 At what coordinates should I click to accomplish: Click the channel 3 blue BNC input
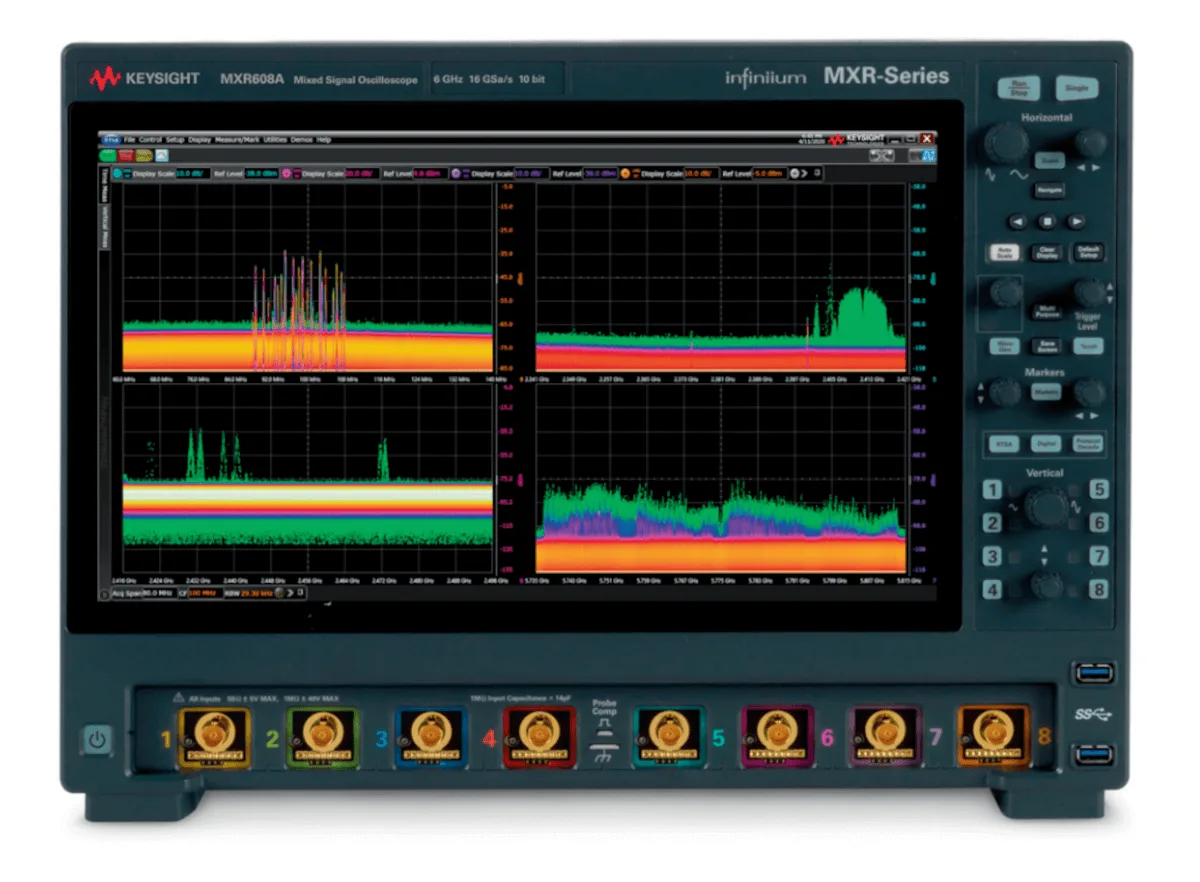tap(429, 736)
